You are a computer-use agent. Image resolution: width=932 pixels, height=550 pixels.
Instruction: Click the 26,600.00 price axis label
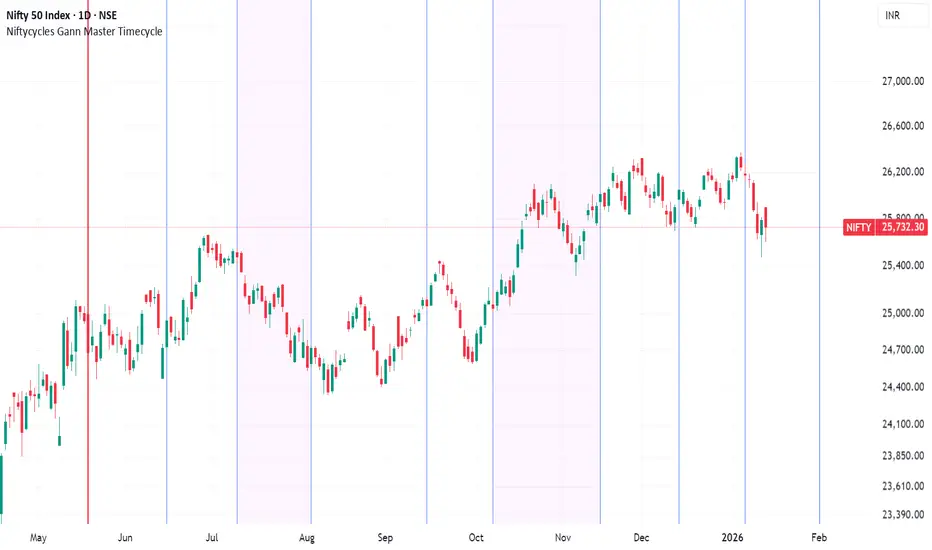pos(903,125)
